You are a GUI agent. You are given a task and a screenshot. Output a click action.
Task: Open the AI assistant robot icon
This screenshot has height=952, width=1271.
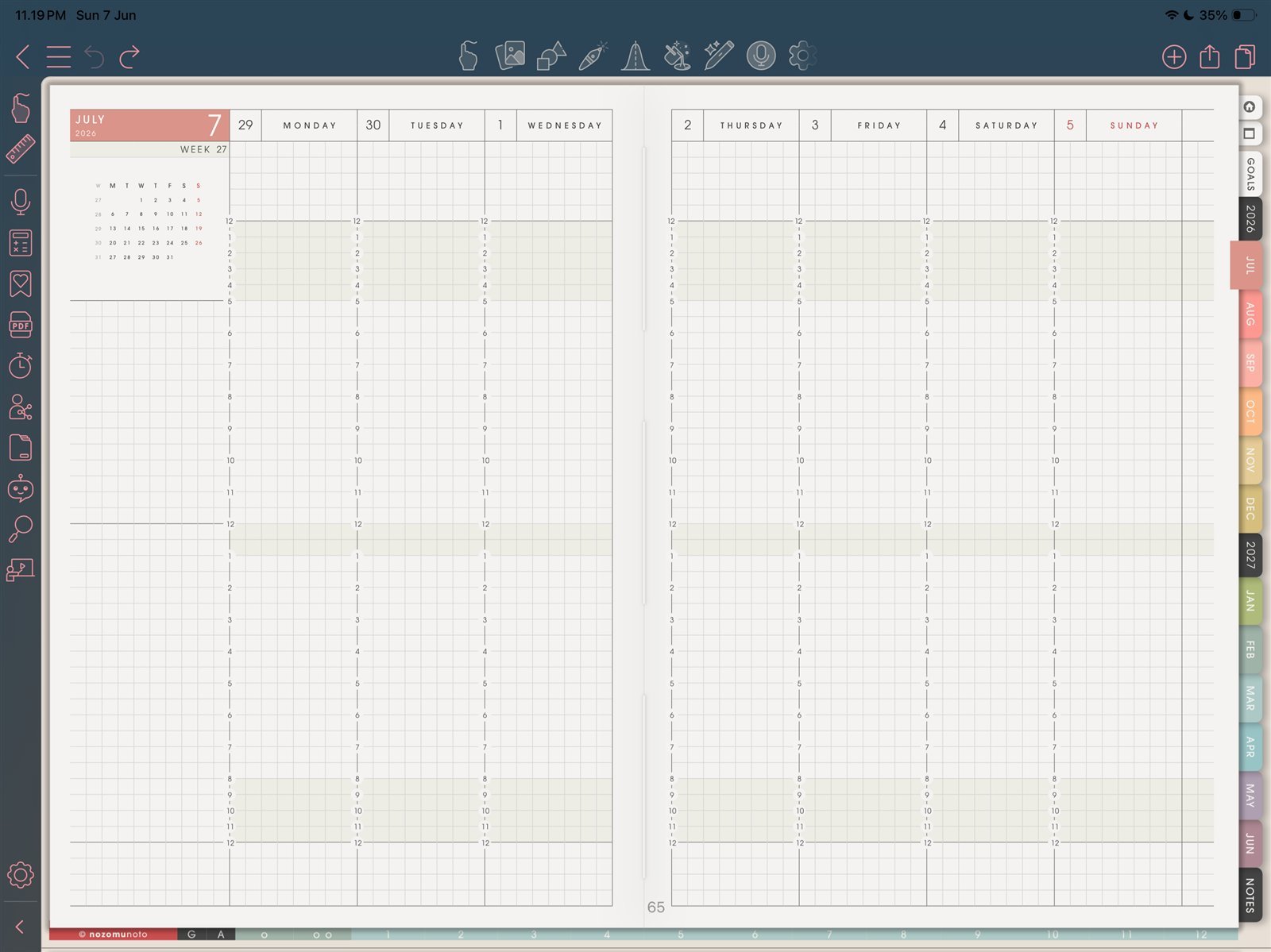tap(21, 488)
